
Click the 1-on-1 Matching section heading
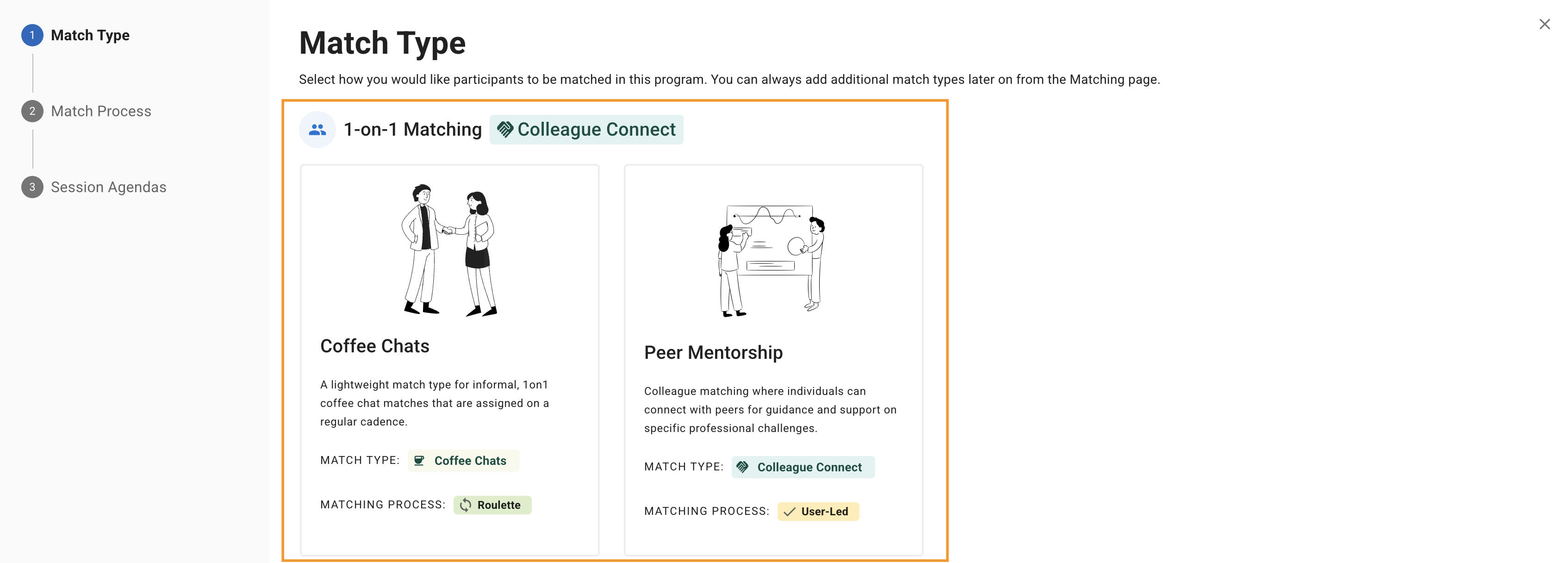412,130
